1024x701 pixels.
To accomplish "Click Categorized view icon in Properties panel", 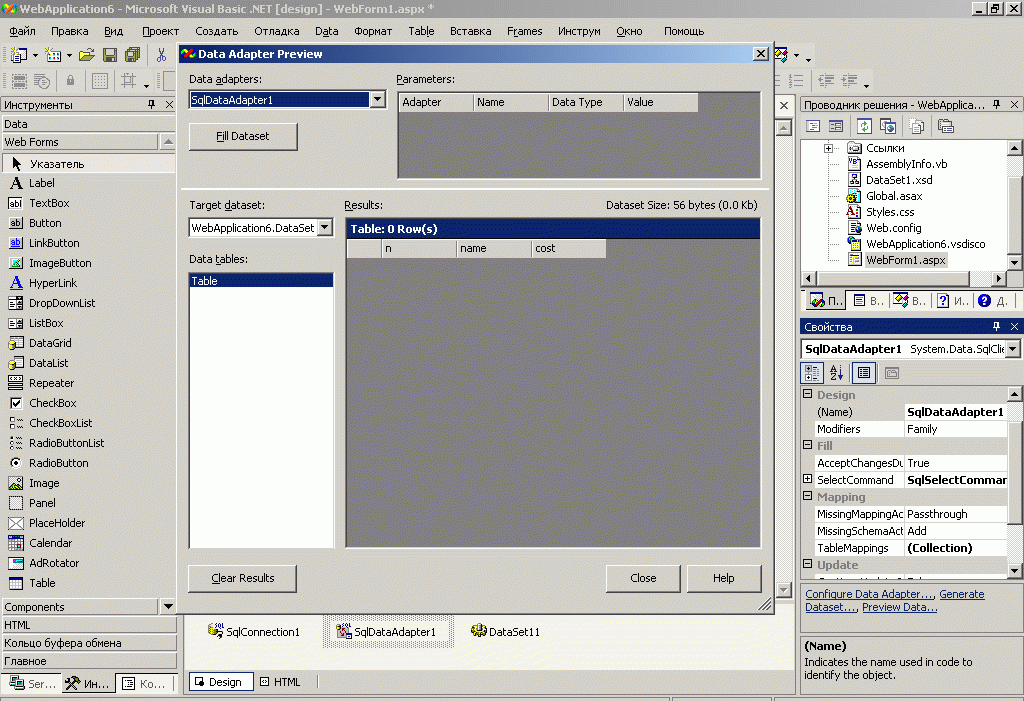I will click(x=812, y=373).
